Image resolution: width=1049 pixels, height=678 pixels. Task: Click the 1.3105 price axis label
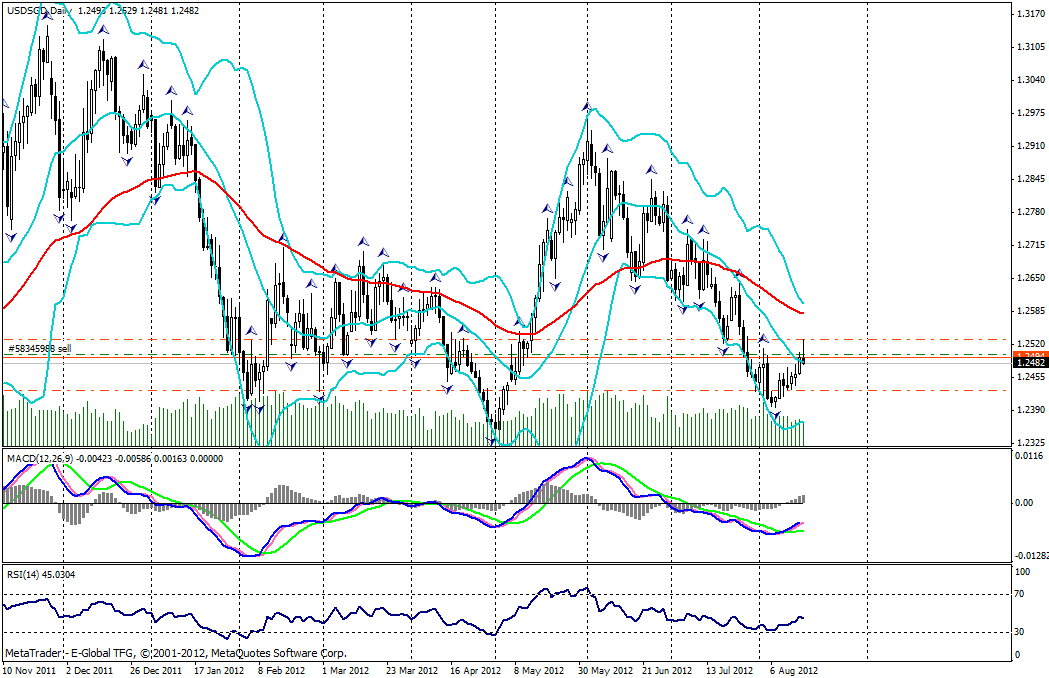coord(1030,47)
